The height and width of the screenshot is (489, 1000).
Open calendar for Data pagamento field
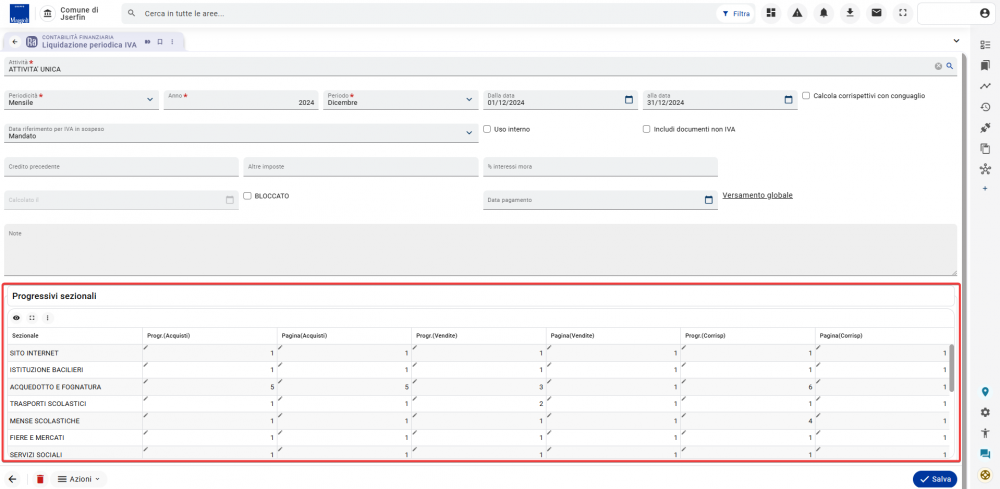click(x=709, y=200)
